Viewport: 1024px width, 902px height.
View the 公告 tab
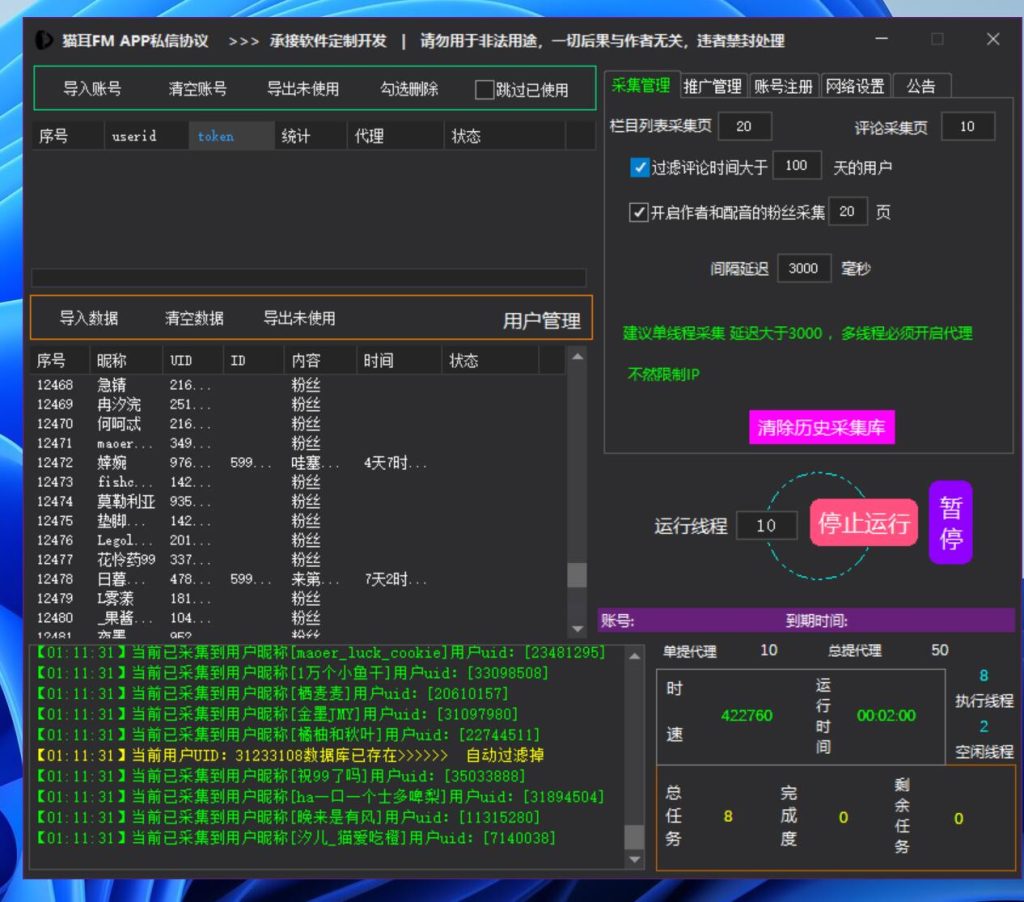921,85
